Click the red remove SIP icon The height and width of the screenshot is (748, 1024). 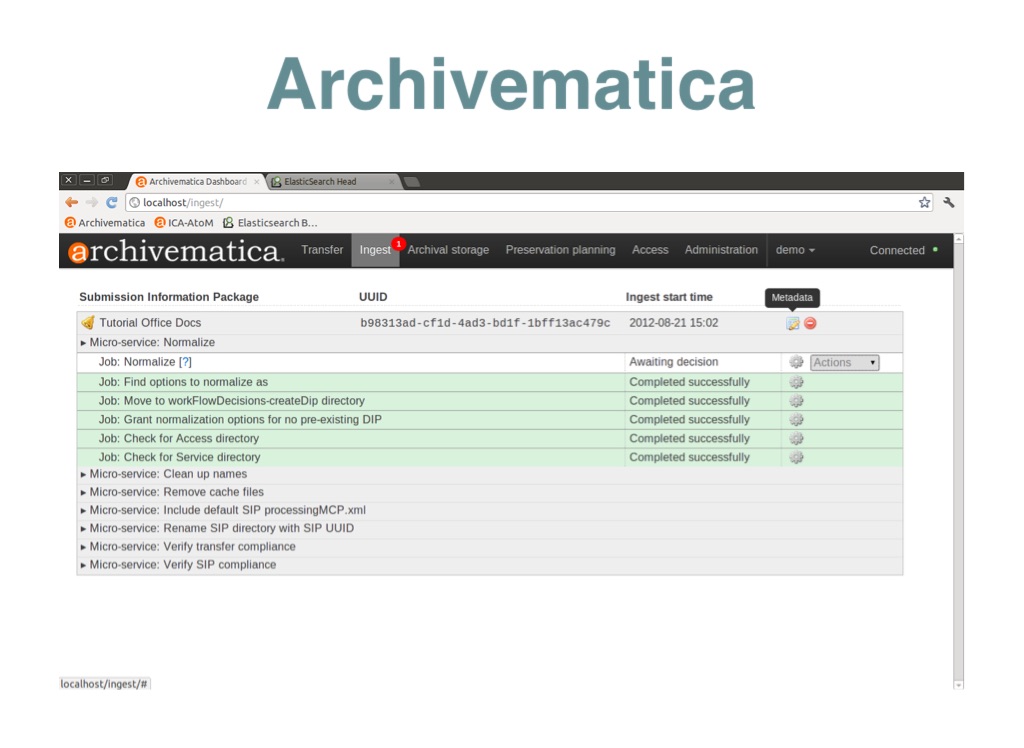[x=810, y=323]
